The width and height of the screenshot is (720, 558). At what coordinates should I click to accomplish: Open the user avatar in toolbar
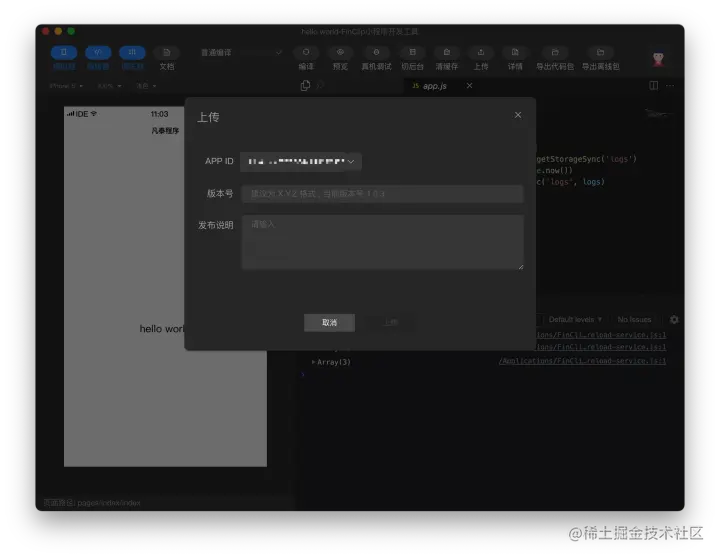(x=658, y=59)
